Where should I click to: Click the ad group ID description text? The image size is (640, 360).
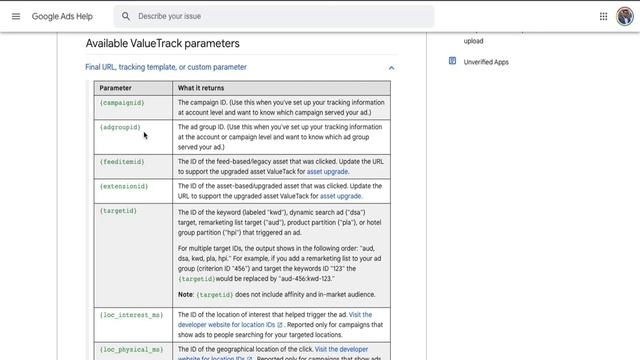280,137
